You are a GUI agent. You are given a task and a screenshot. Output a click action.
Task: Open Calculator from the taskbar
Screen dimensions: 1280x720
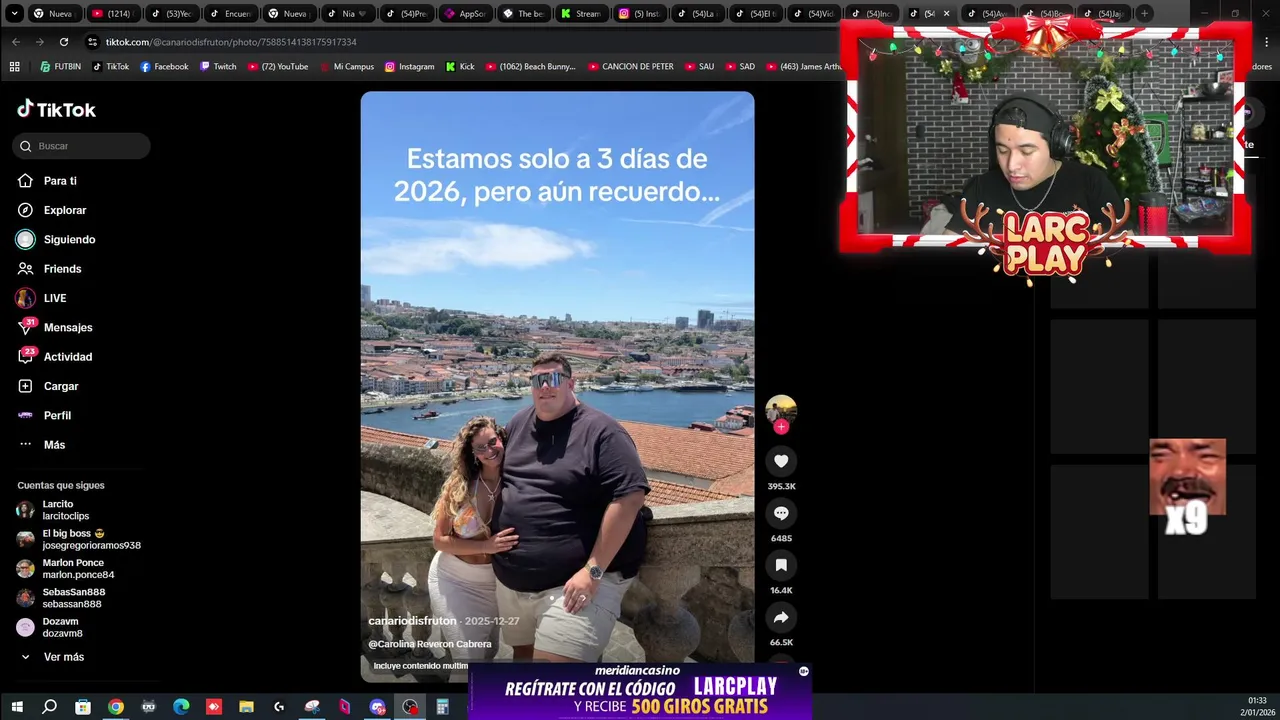point(442,707)
